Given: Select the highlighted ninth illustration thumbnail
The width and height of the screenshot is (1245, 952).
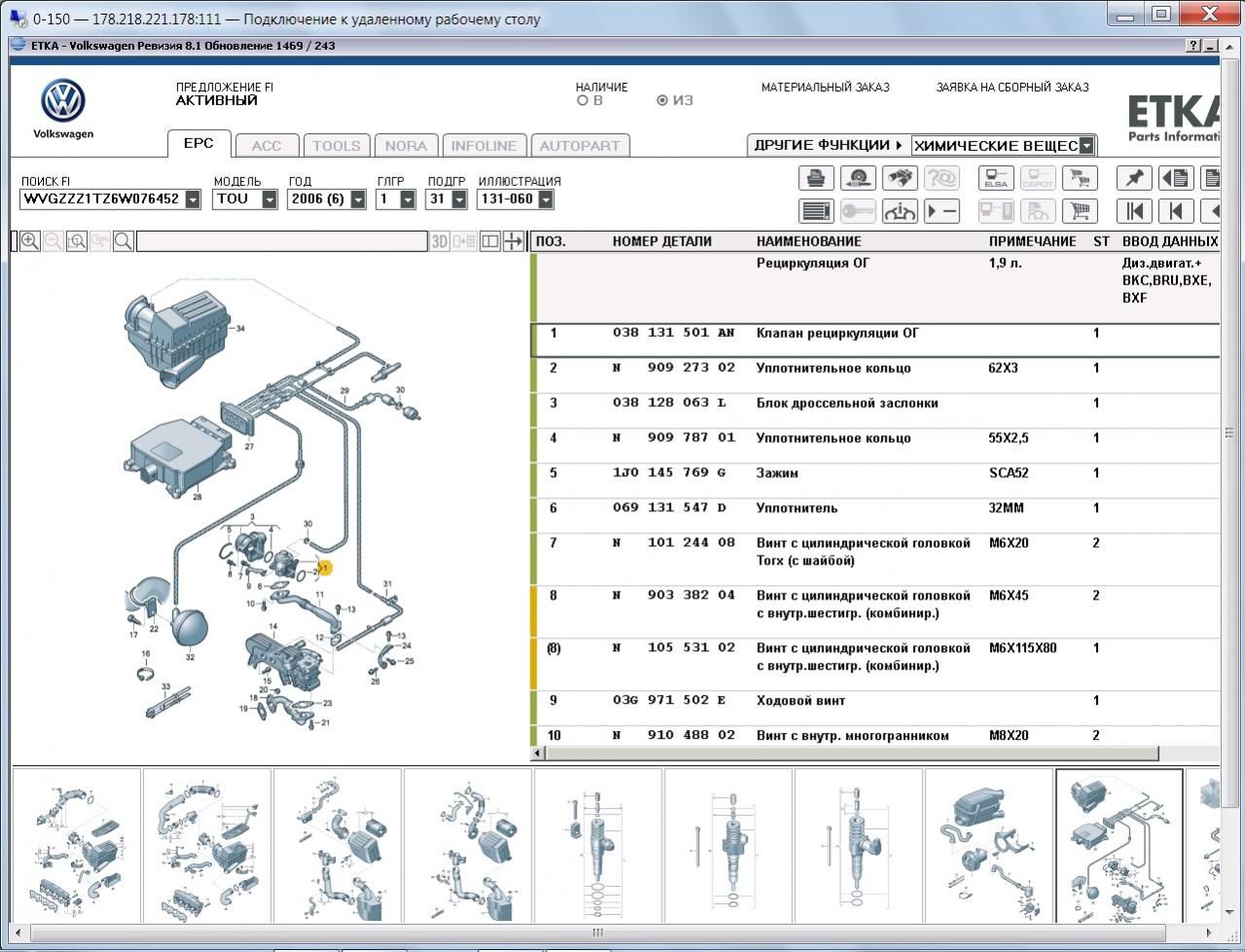Looking at the screenshot, I should tap(1119, 845).
